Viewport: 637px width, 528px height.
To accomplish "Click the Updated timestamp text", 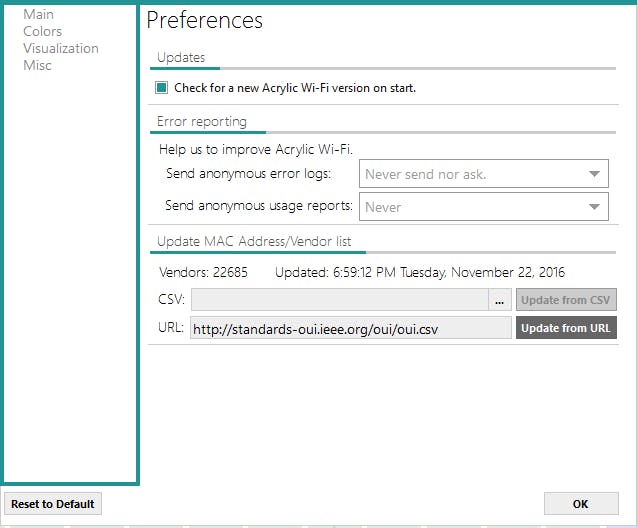I will tap(420, 272).
